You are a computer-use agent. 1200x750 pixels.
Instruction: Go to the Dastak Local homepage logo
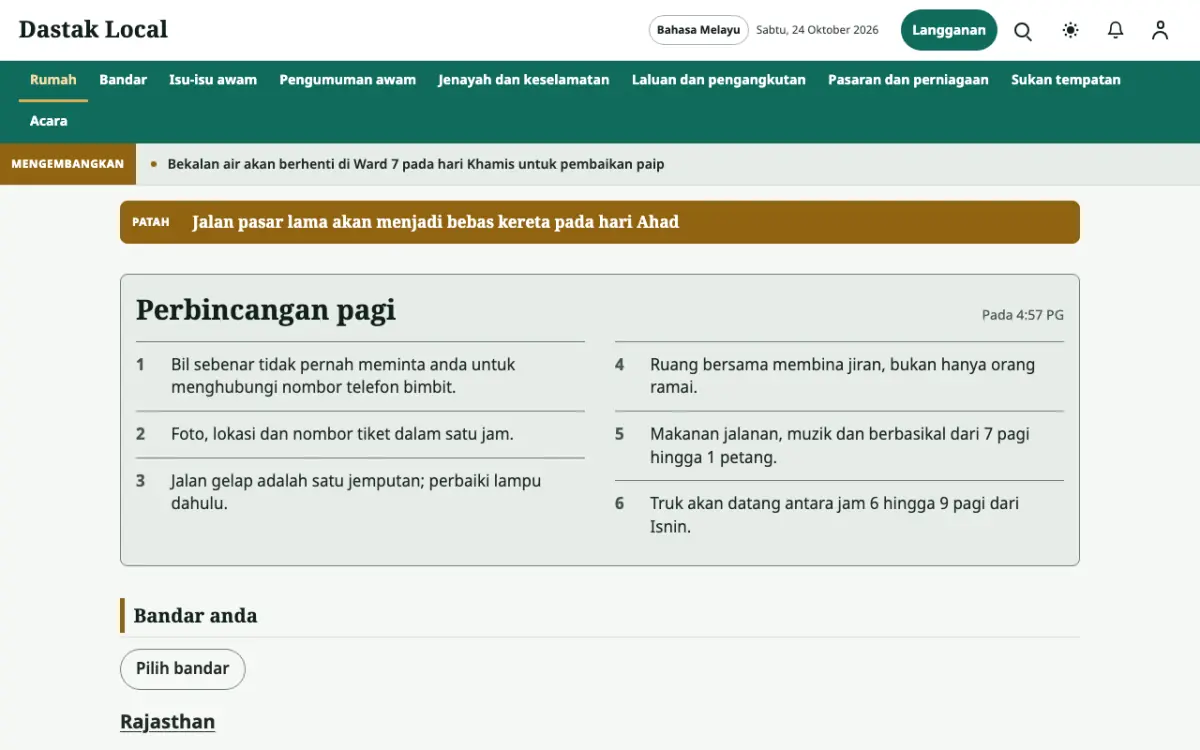click(x=93, y=29)
